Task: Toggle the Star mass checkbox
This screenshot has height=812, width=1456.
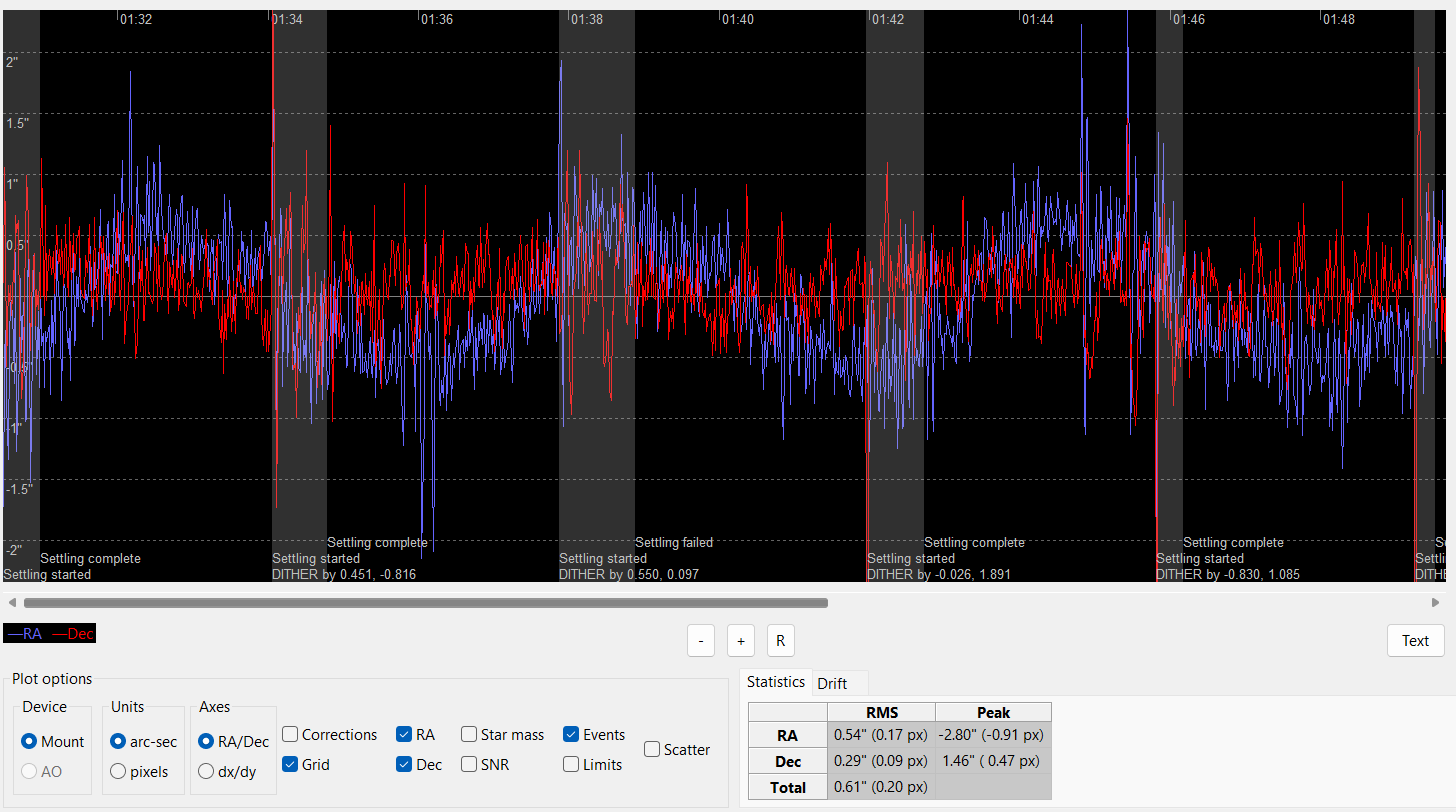Action: click(469, 735)
